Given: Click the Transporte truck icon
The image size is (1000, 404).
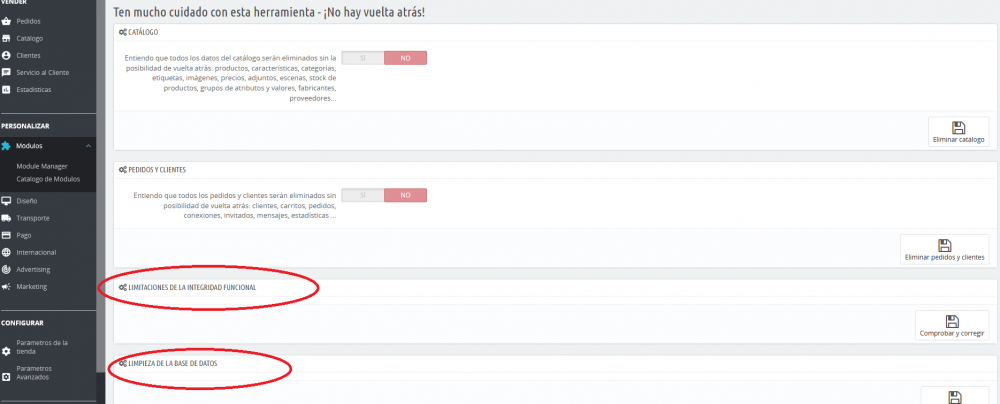Looking at the screenshot, I should click(6, 218).
